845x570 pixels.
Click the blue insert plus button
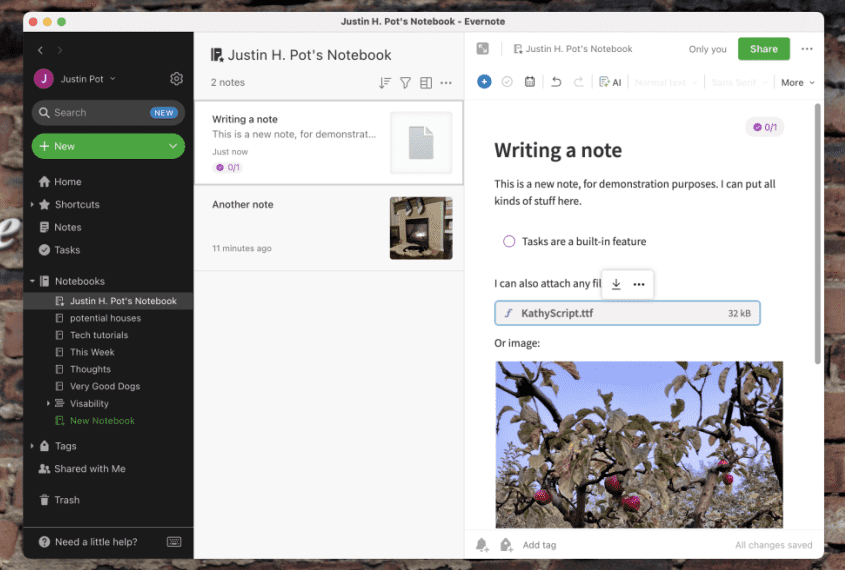484,81
